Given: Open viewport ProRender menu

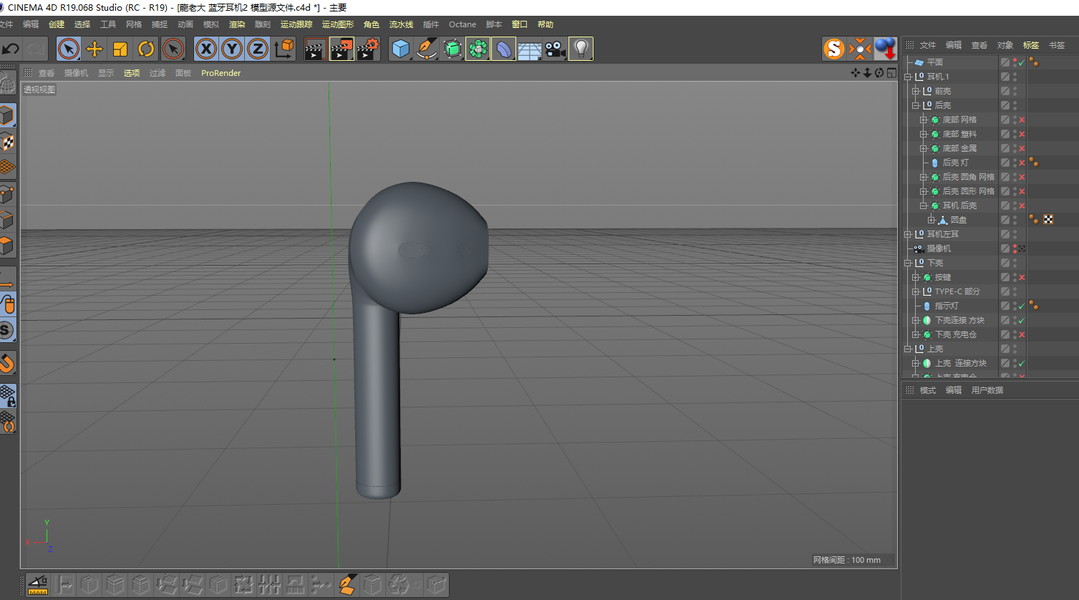Looking at the screenshot, I should click(x=221, y=73).
